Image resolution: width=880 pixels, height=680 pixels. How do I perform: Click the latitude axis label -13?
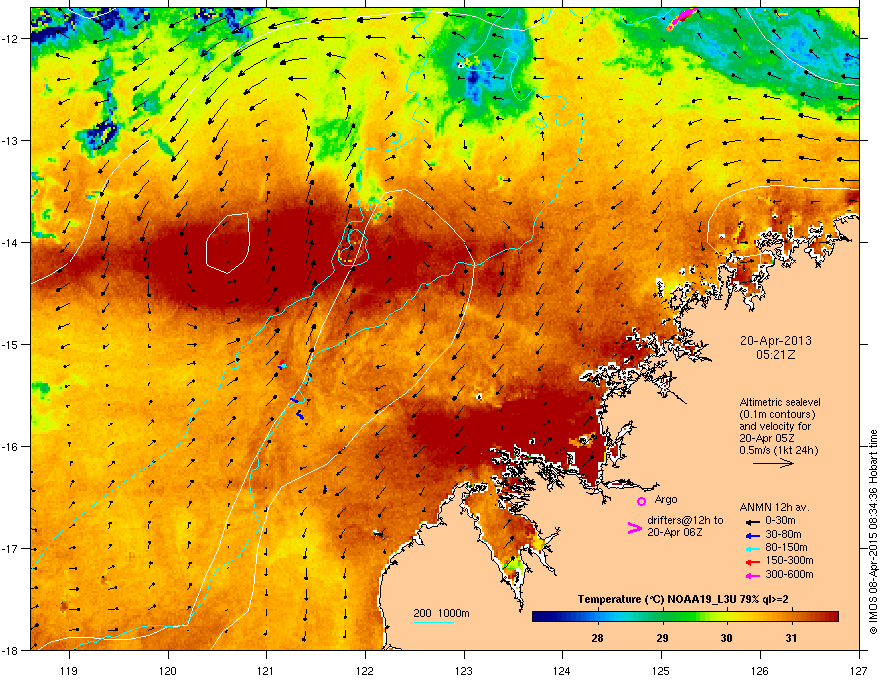pyautogui.click(x=12, y=140)
